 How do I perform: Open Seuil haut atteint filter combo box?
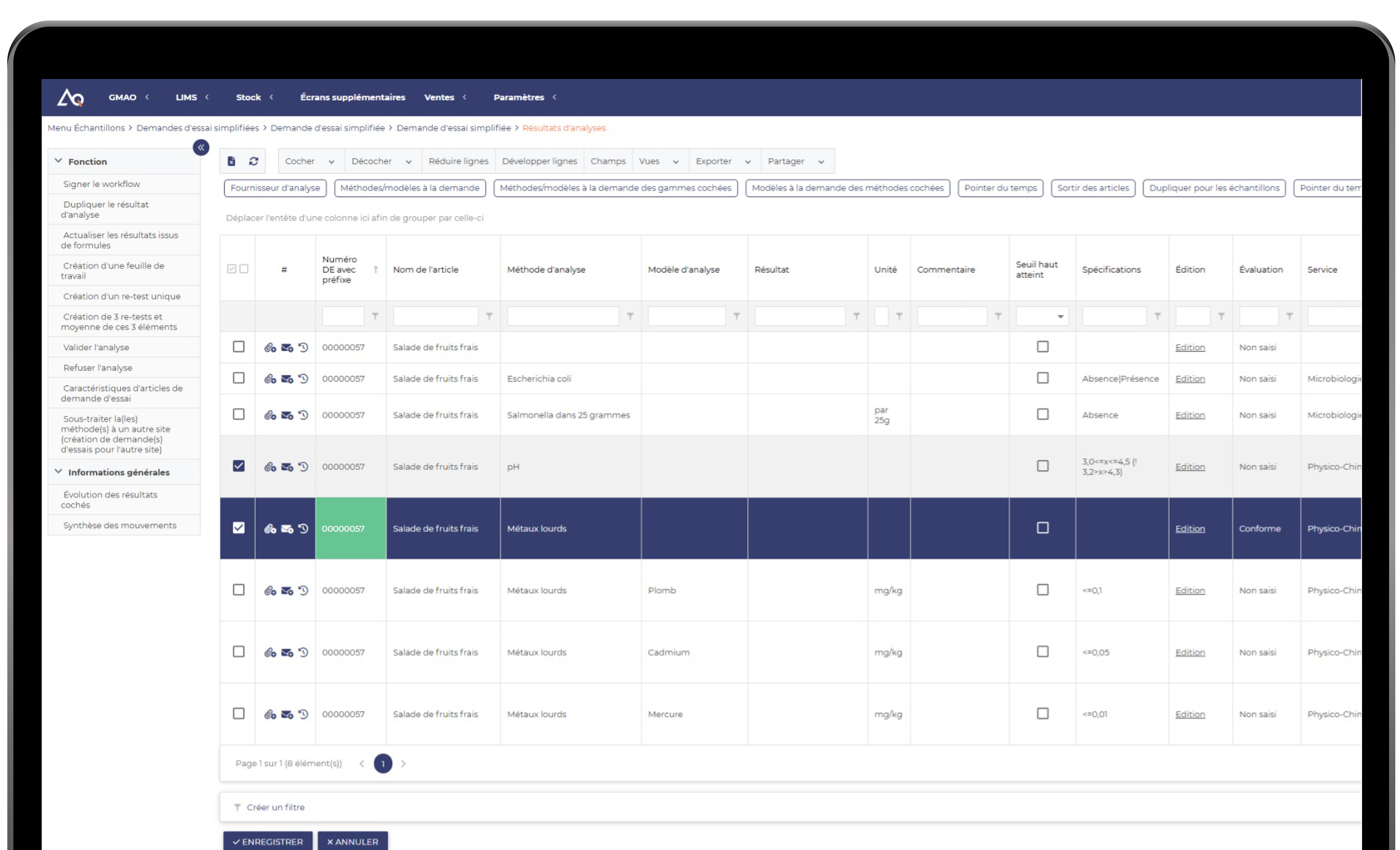(1042, 317)
